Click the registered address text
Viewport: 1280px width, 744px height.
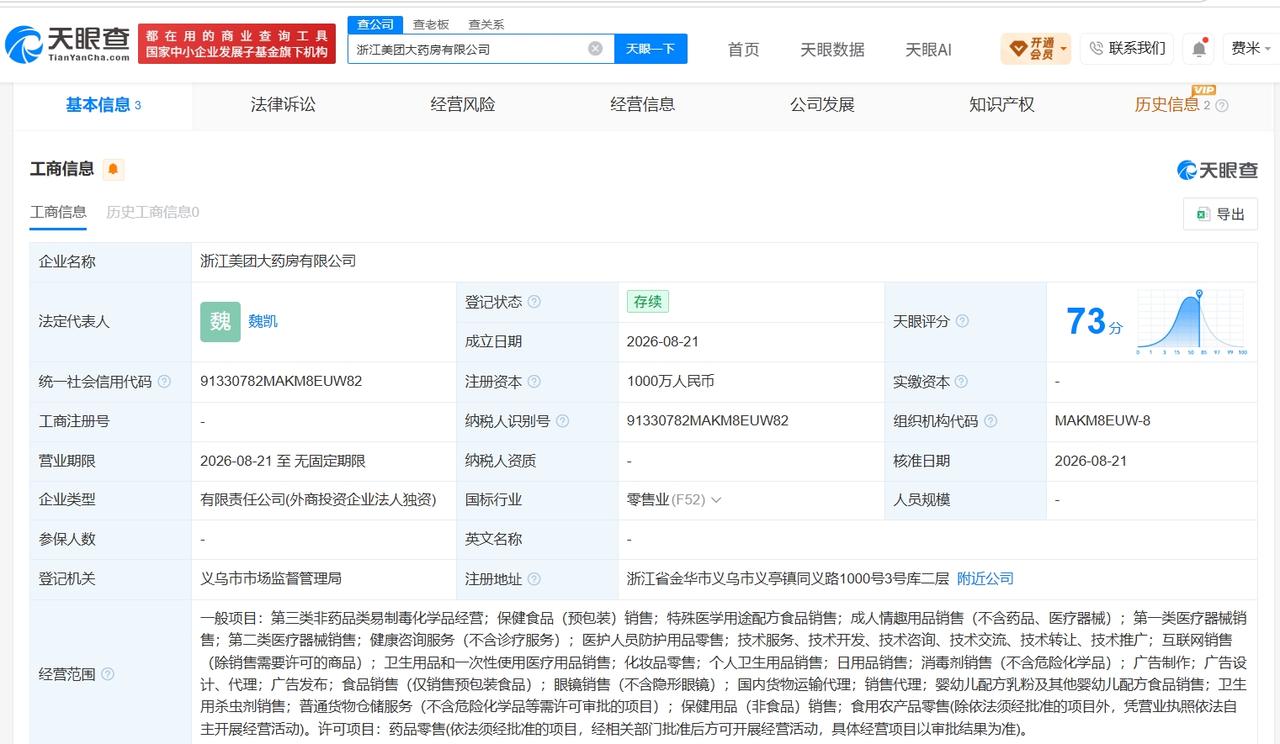[x=787, y=578]
